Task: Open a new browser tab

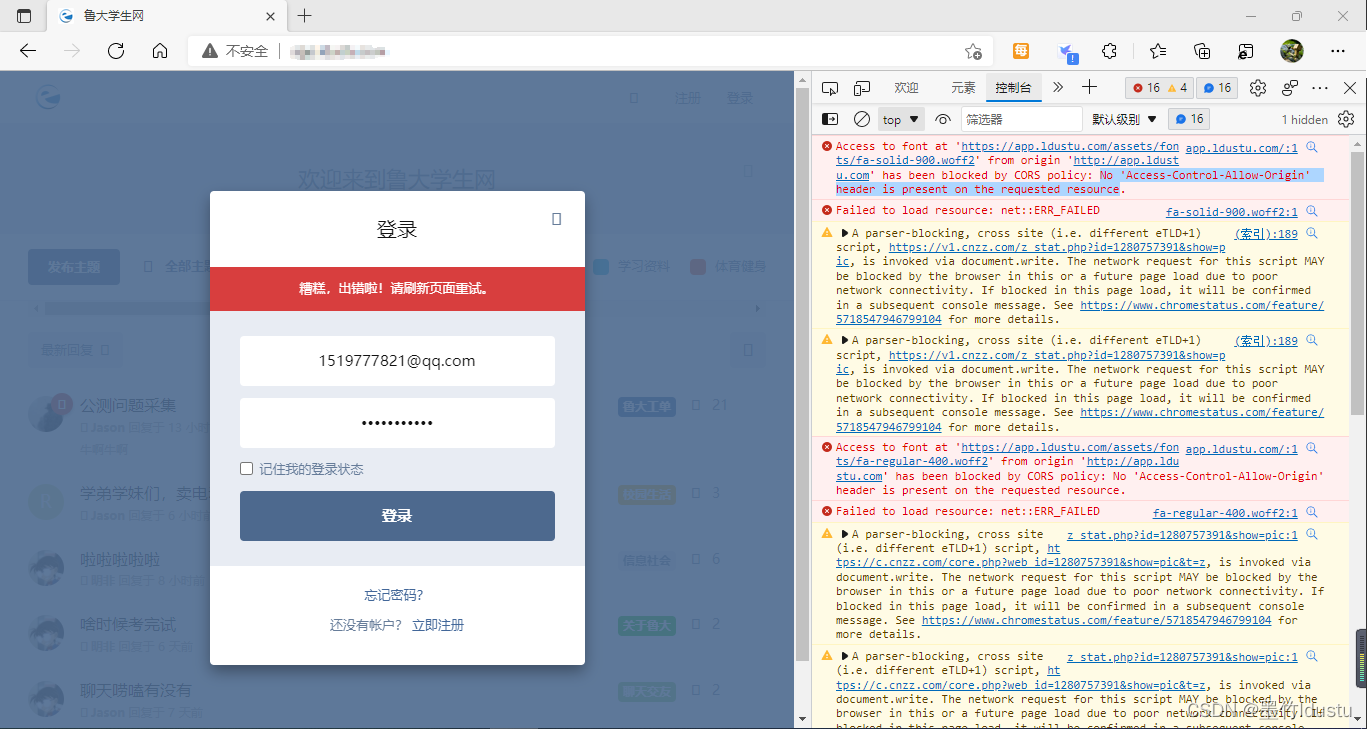Action: point(305,16)
